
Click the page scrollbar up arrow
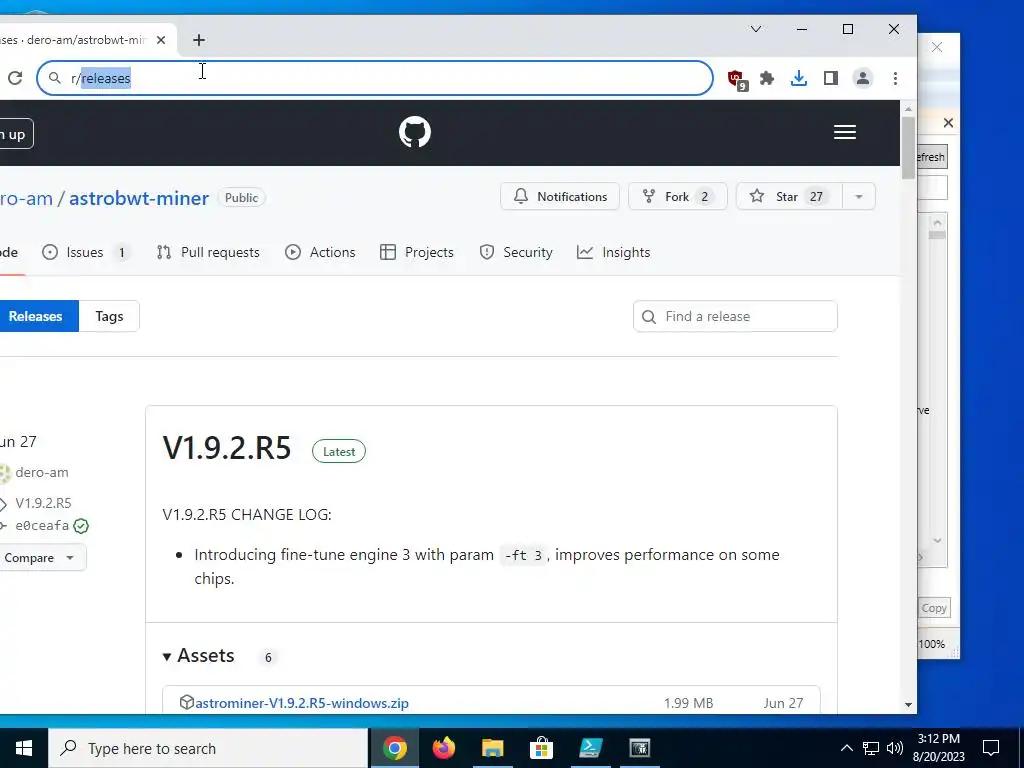click(908, 109)
